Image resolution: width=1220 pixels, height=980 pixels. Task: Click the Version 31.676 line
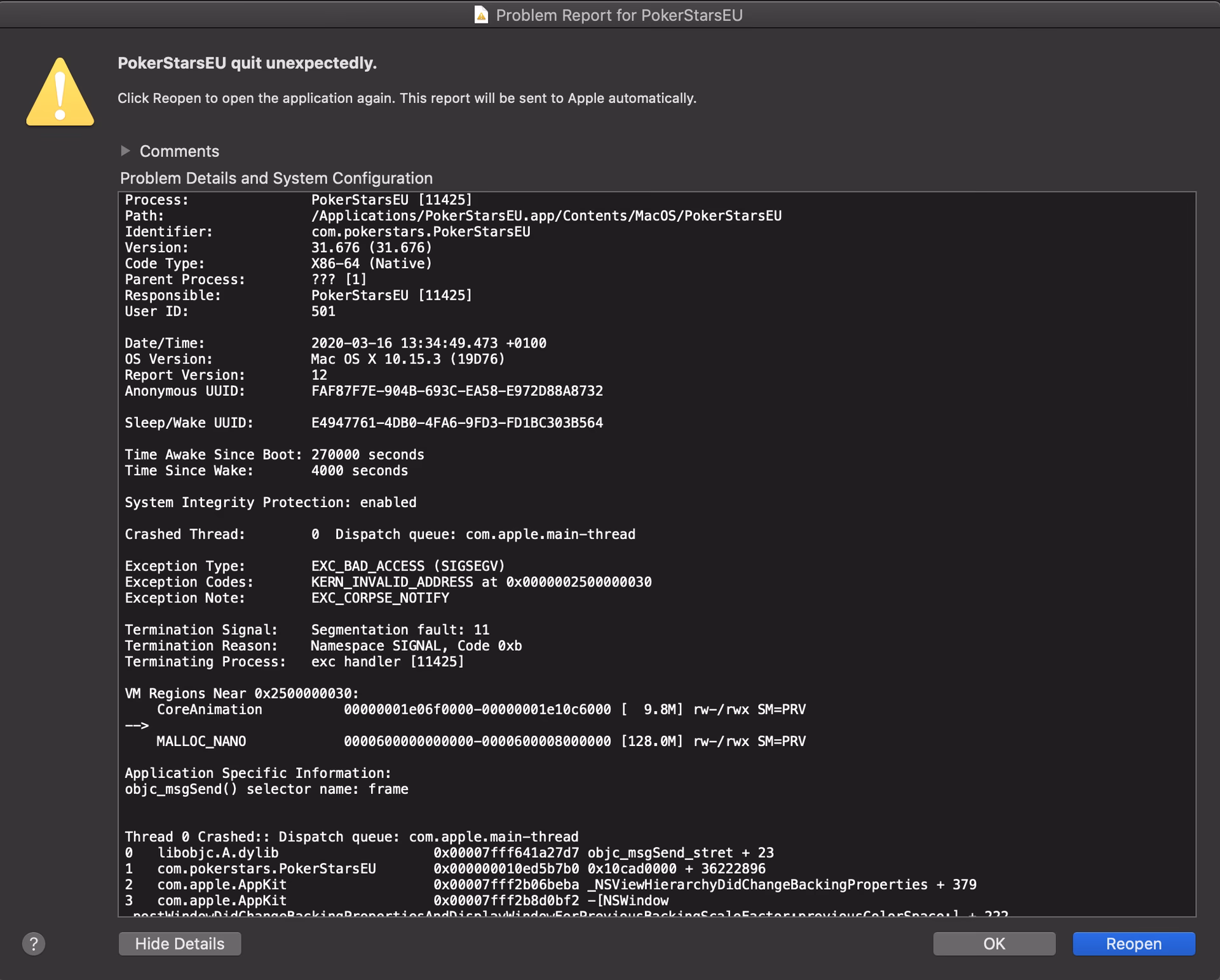(278, 247)
